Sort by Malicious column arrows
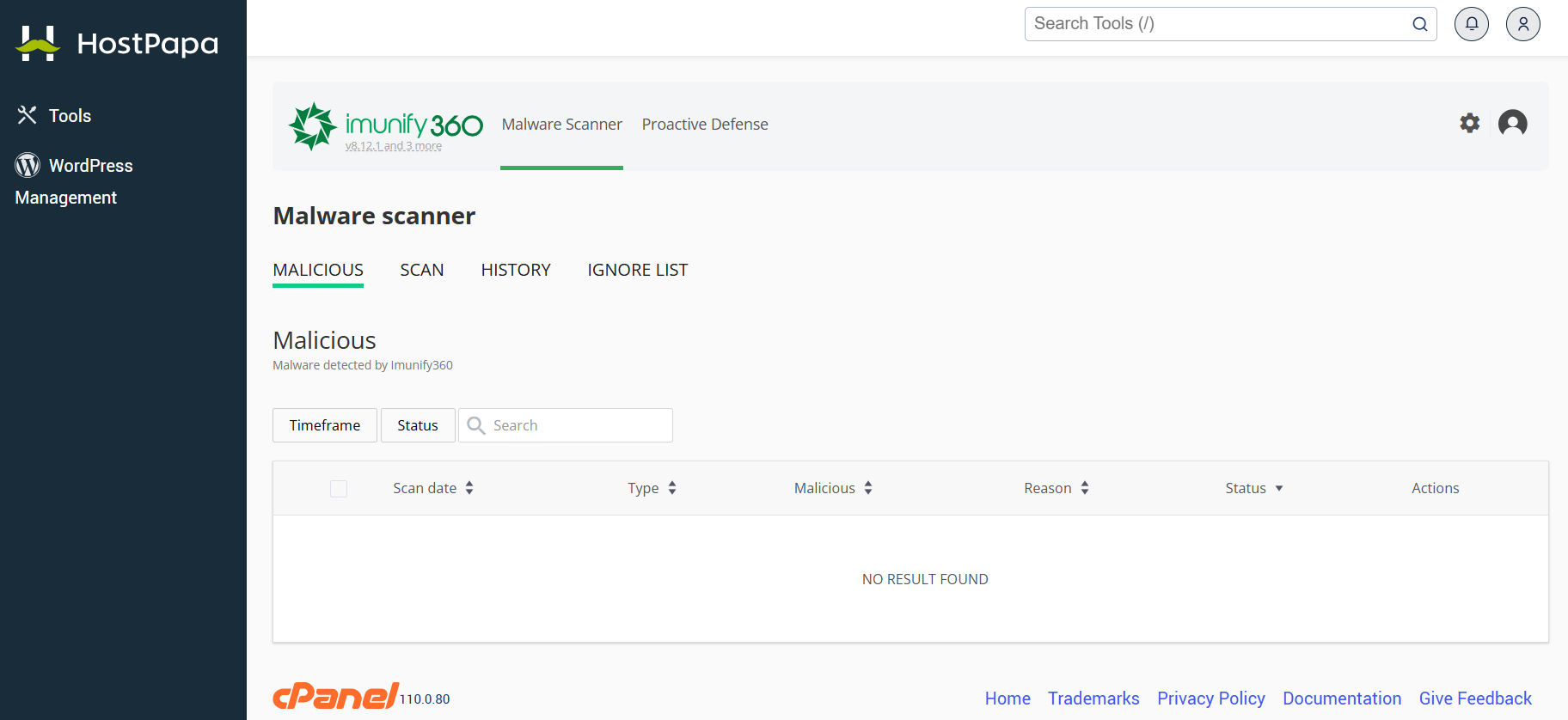Screen dimensions: 1568x720 click(x=868, y=488)
